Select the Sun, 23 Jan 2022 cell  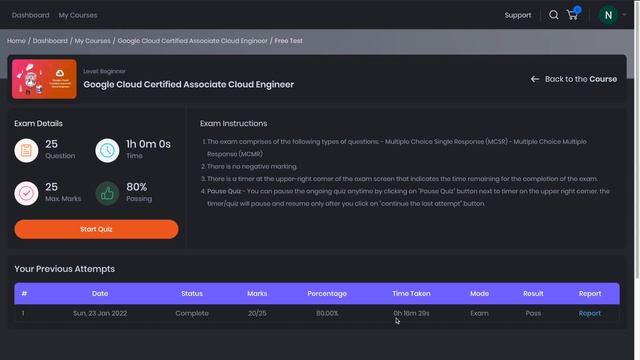click(x=100, y=313)
